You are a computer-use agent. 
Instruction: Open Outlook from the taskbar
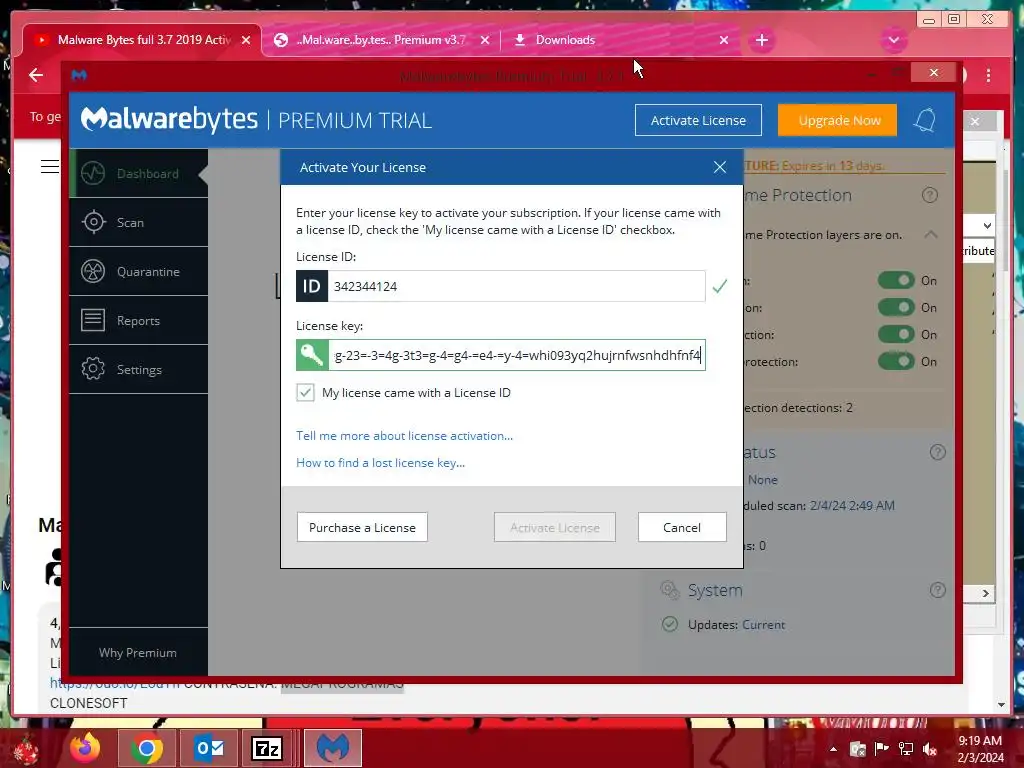209,748
